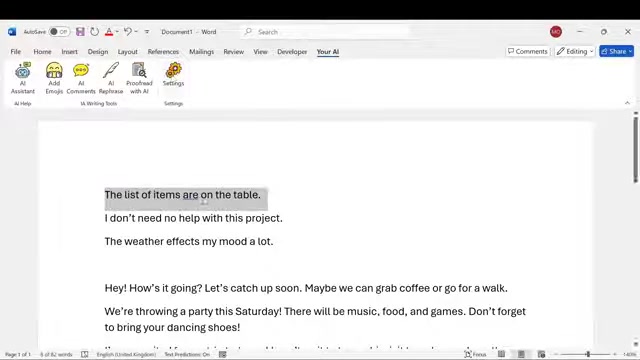Click the Add Emojis tool
The width and height of the screenshot is (640, 360).
(x=54, y=78)
